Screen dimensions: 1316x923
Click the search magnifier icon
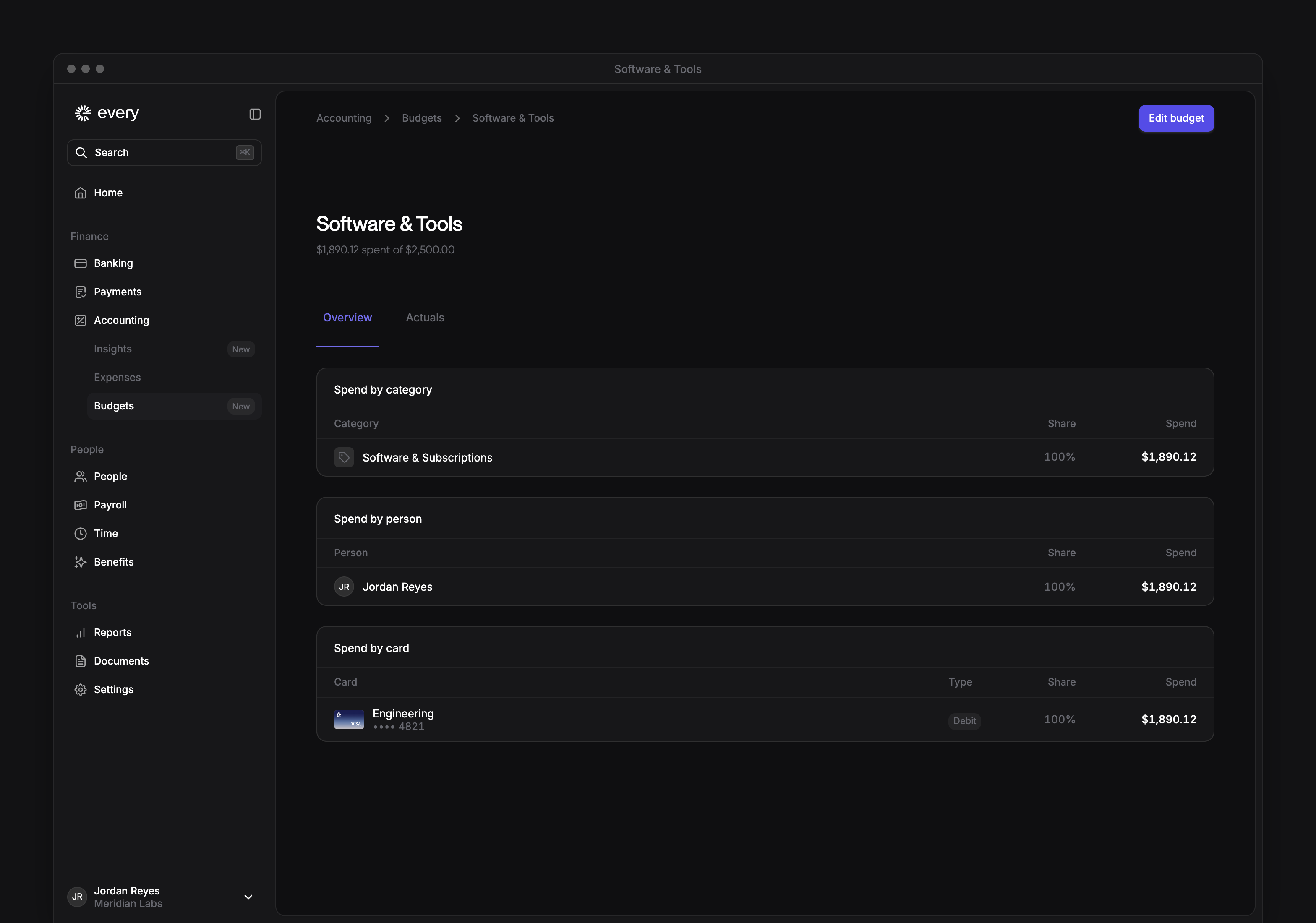[81, 152]
